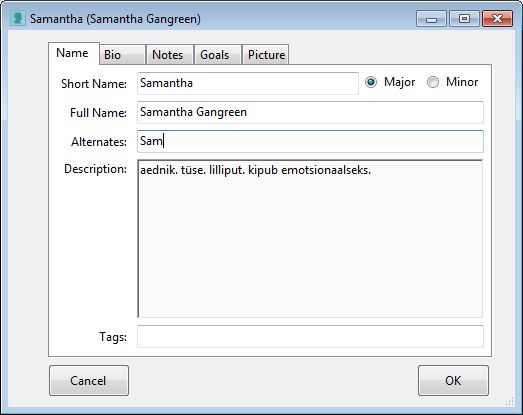Click the window title bar text
Screen dimensions: 523x415
(115, 19)
